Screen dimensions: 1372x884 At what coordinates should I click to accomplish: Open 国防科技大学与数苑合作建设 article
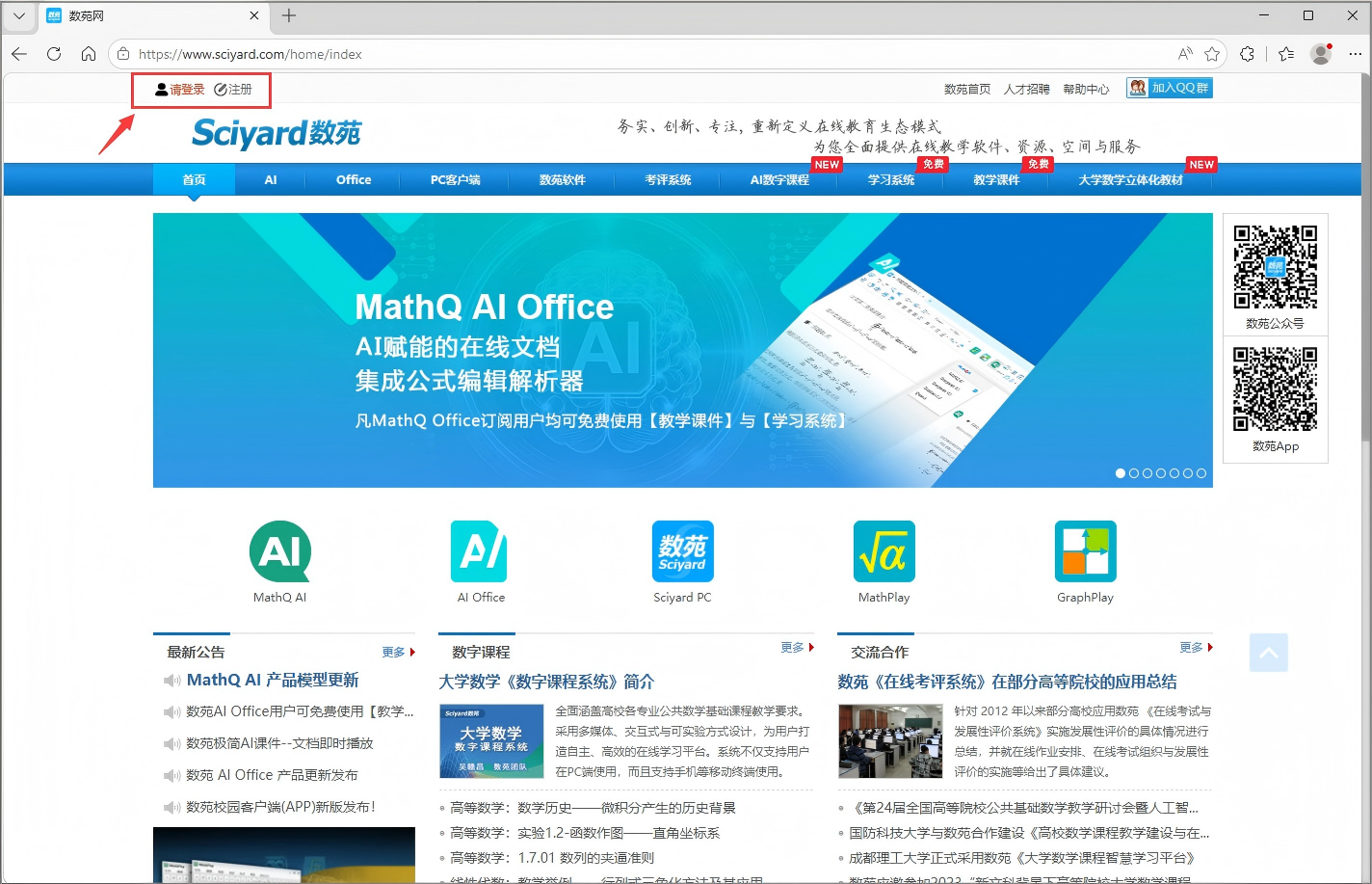1029,833
